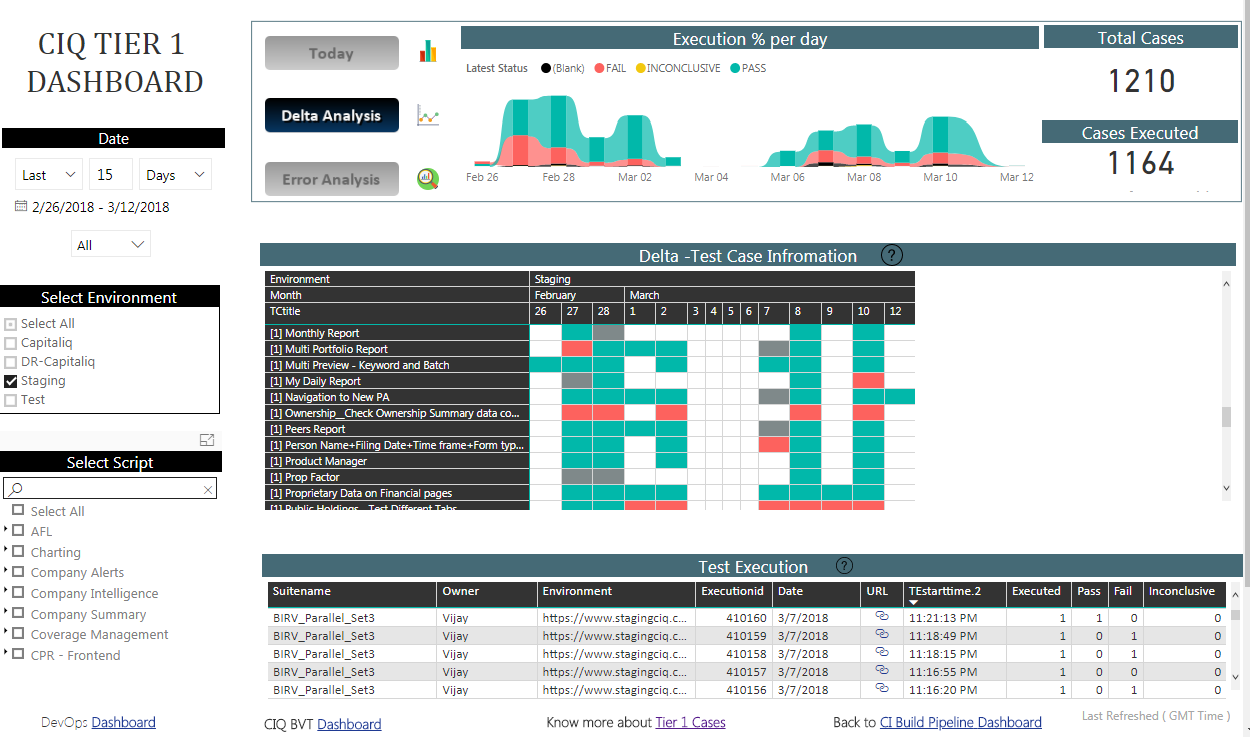Go back to CI Build Pipeline Dashboard link

[960, 722]
